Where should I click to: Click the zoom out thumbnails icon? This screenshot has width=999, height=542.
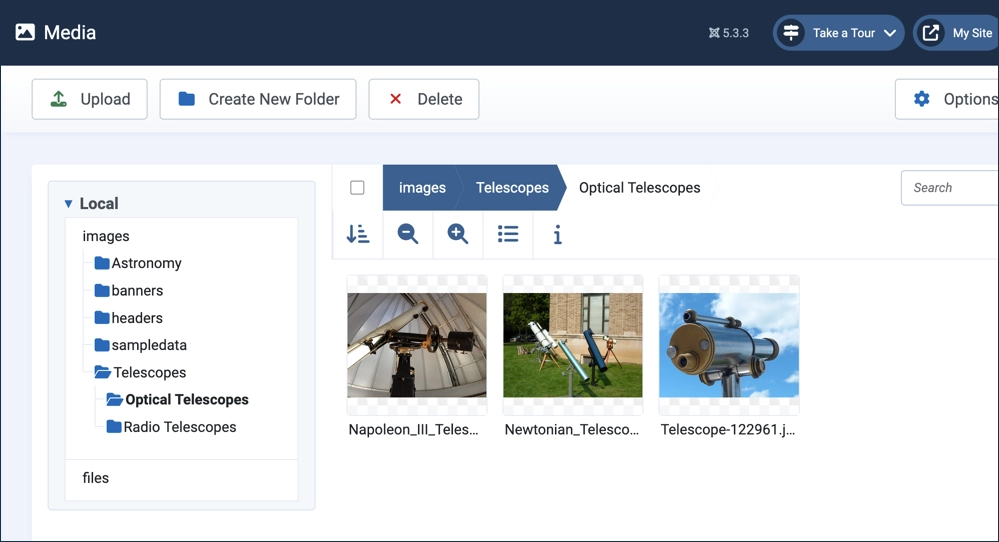click(408, 234)
